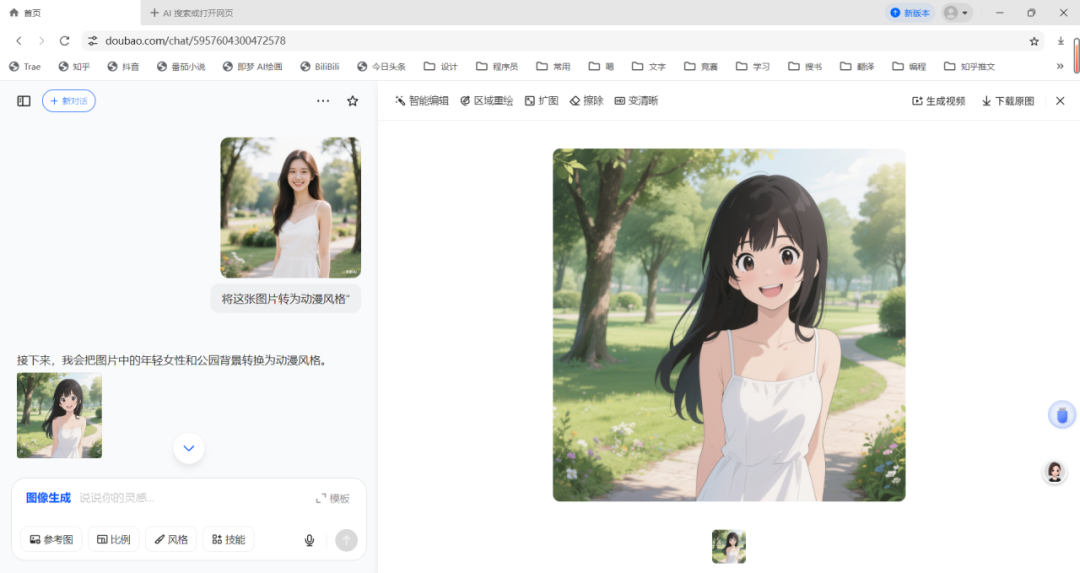Click the 新版本 update button

pos(910,12)
